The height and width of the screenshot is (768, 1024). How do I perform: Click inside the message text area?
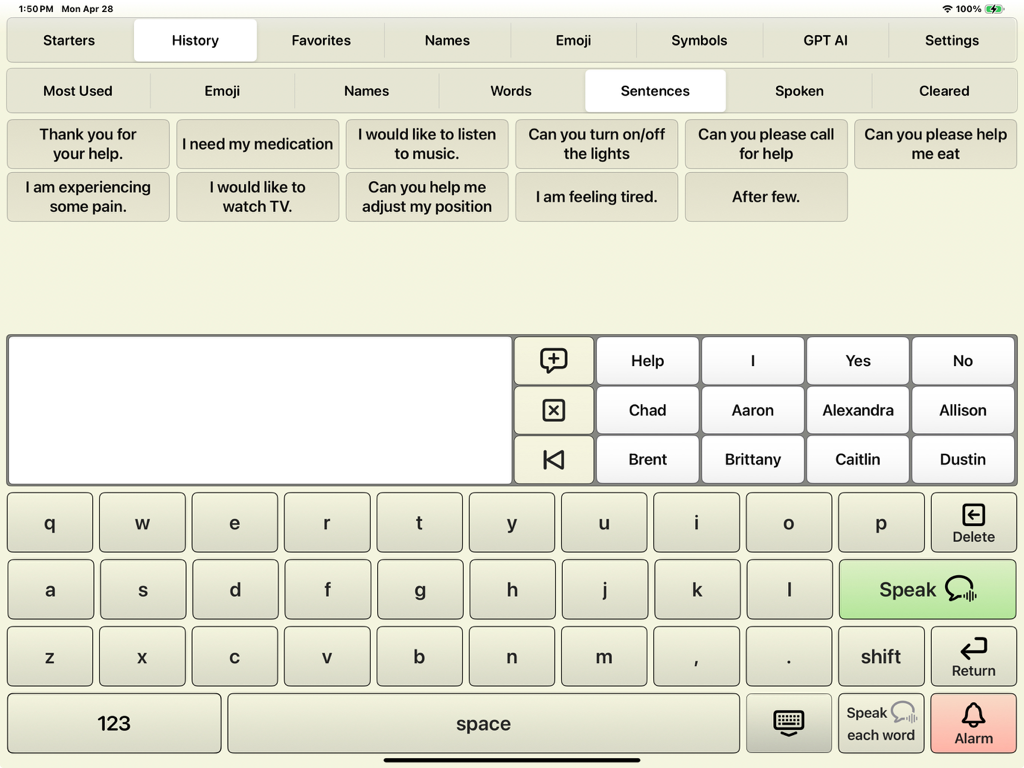[260, 410]
